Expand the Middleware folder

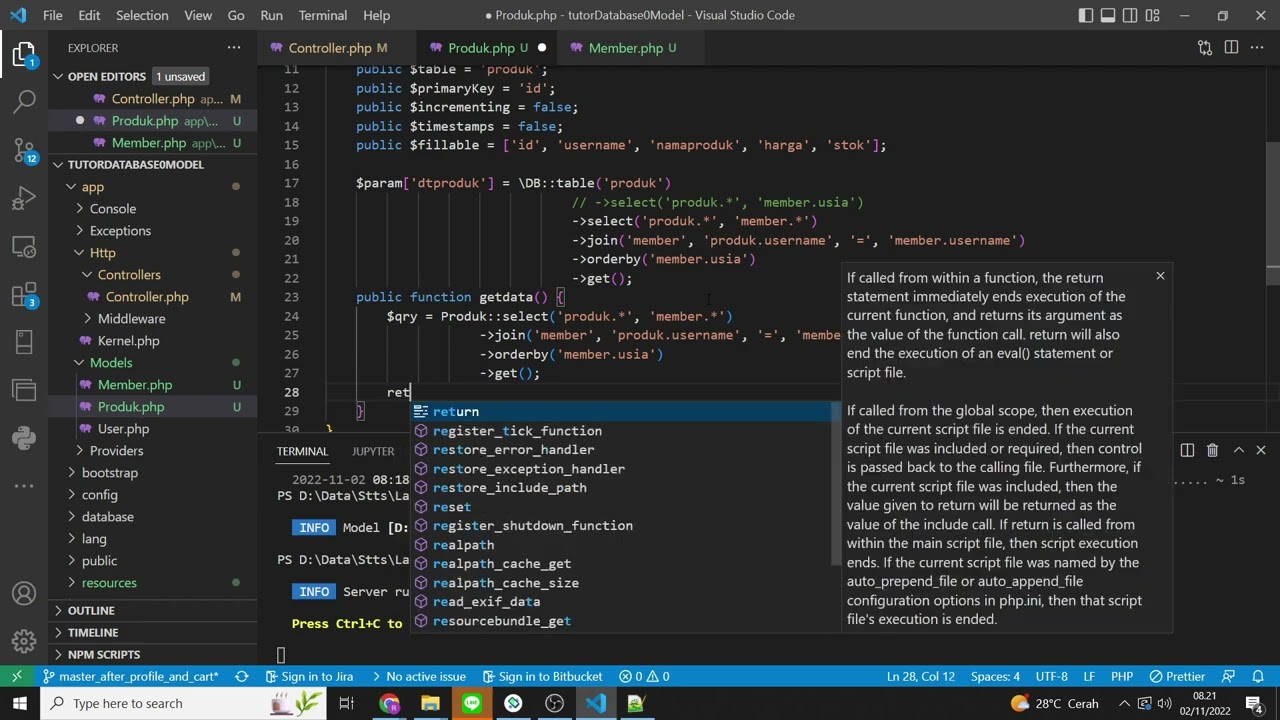(131, 318)
